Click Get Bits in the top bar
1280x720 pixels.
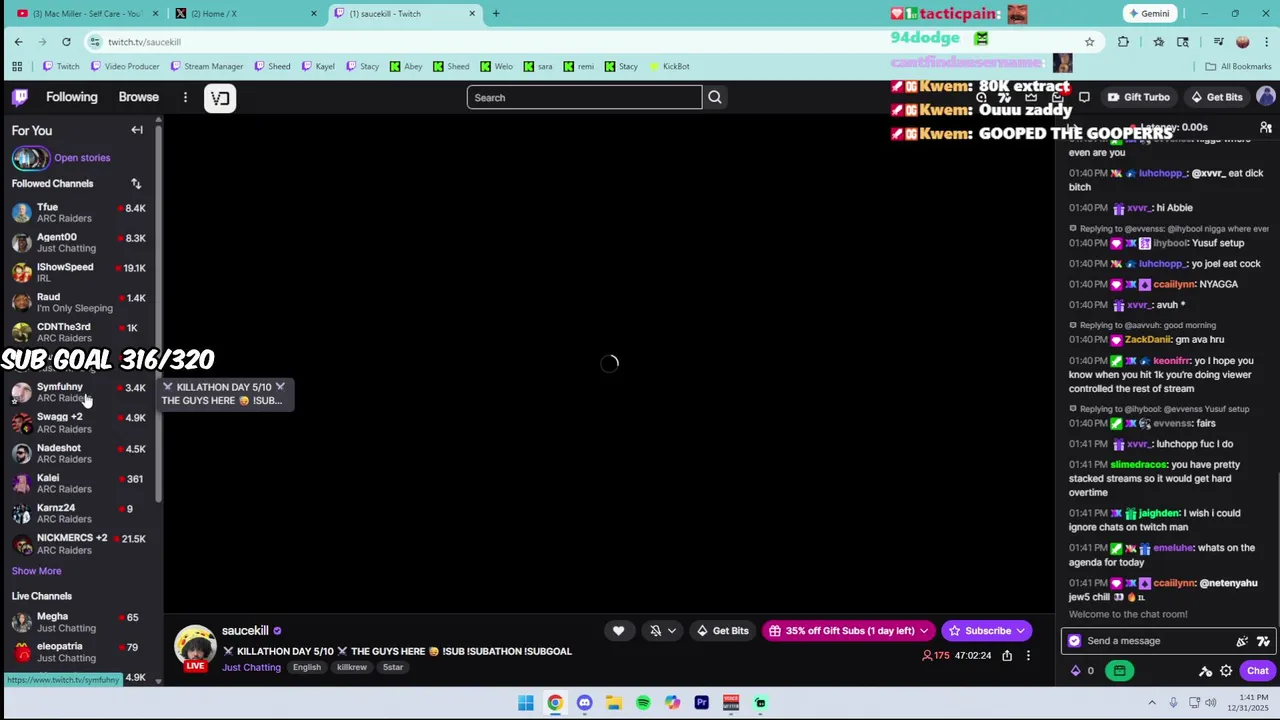pyautogui.click(x=1216, y=97)
